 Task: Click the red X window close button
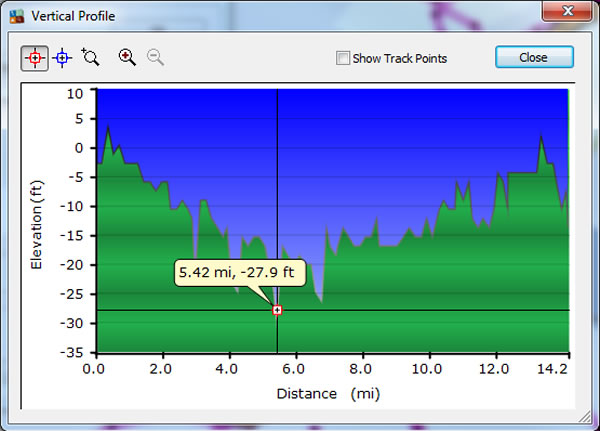tap(567, 10)
